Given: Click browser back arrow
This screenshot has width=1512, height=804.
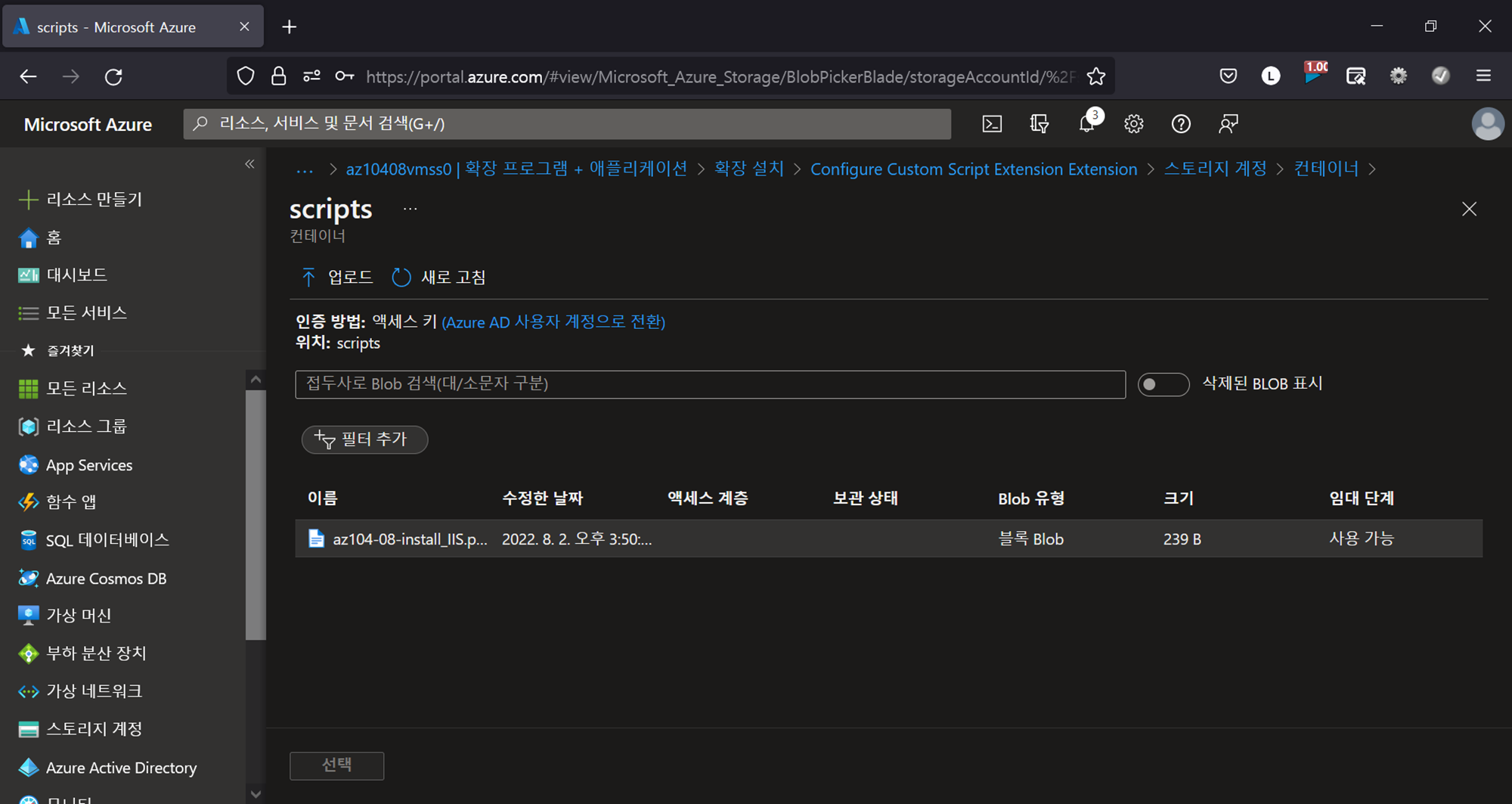Looking at the screenshot, I should pyautogui.click(x=28, y=76).
